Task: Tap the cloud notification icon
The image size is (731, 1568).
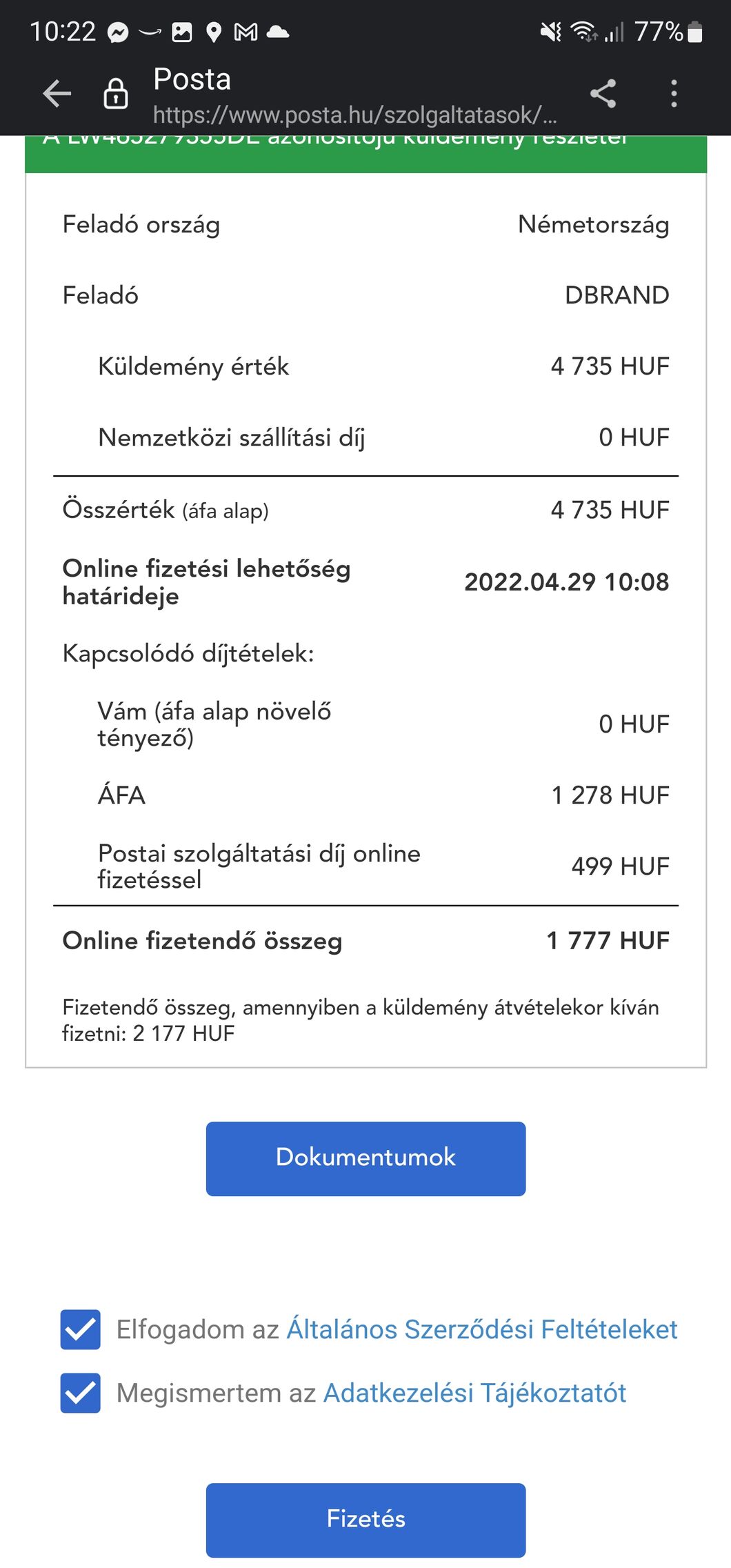Action: click(x=277, y=32)
